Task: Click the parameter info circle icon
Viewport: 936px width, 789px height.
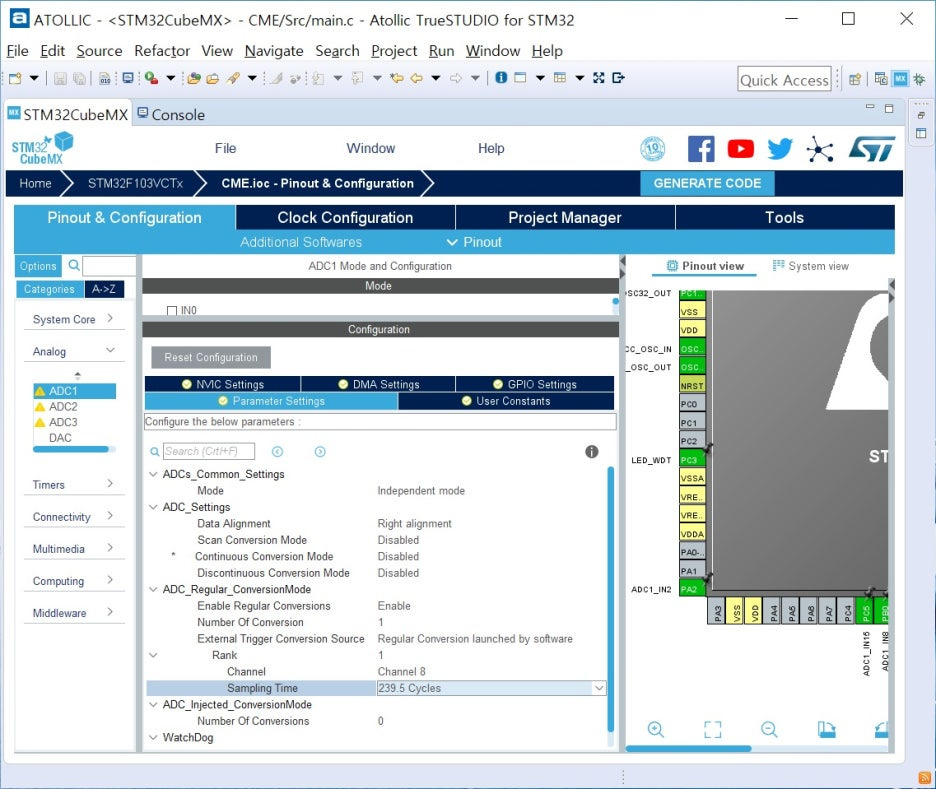Action: point(592,452)
